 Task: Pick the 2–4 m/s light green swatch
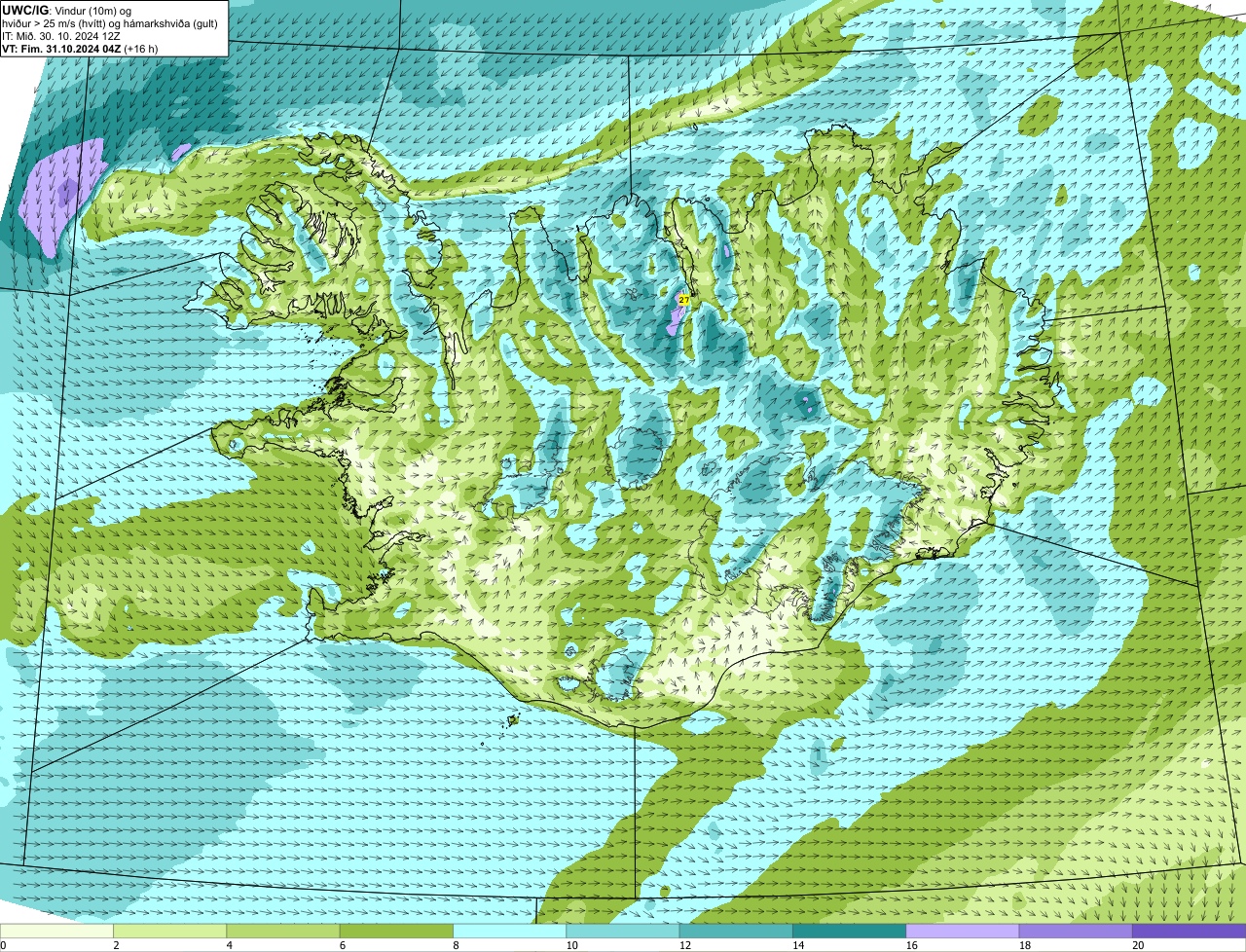coord(169,932)
